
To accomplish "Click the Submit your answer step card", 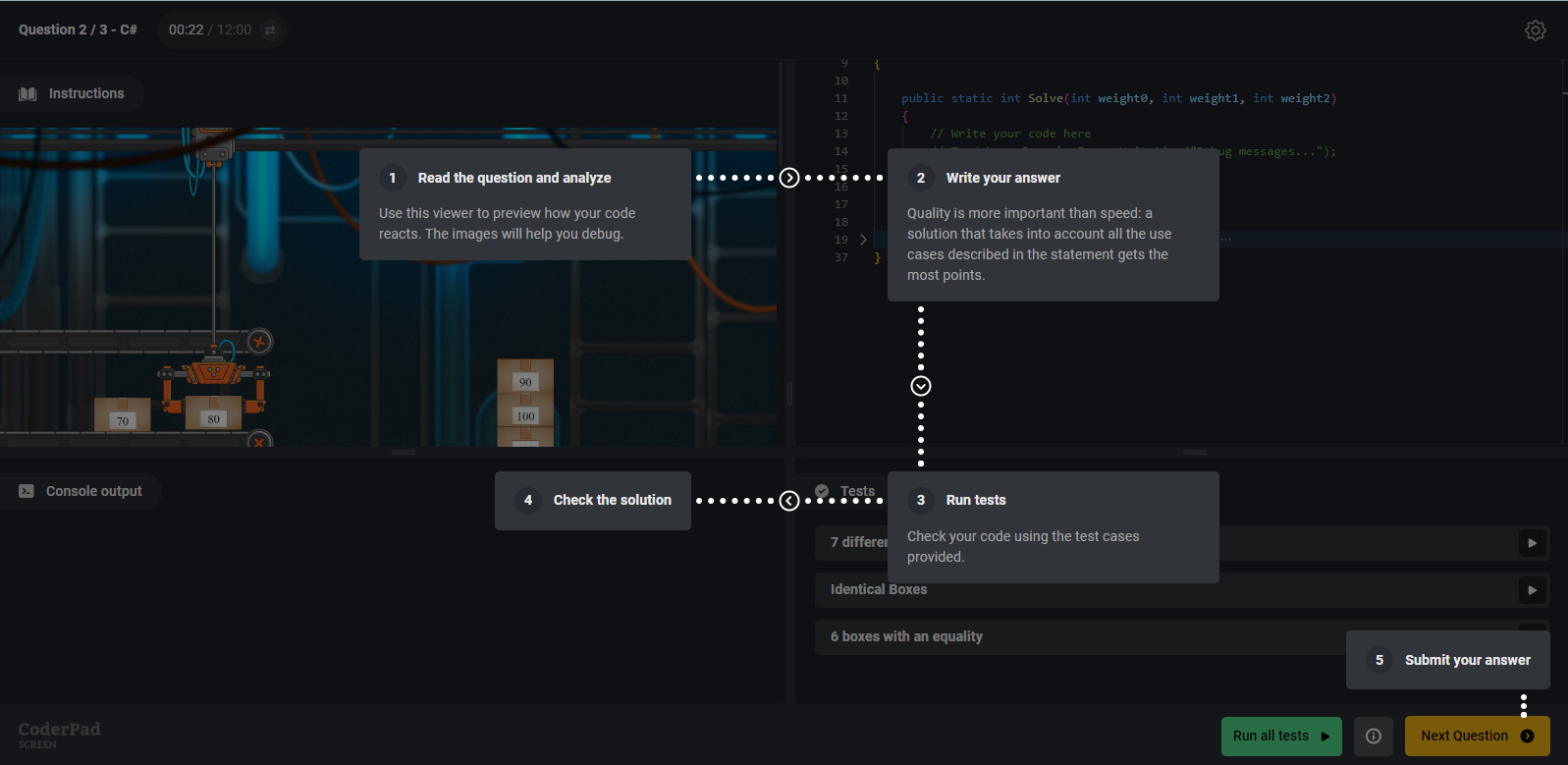I will (1447, 660).
